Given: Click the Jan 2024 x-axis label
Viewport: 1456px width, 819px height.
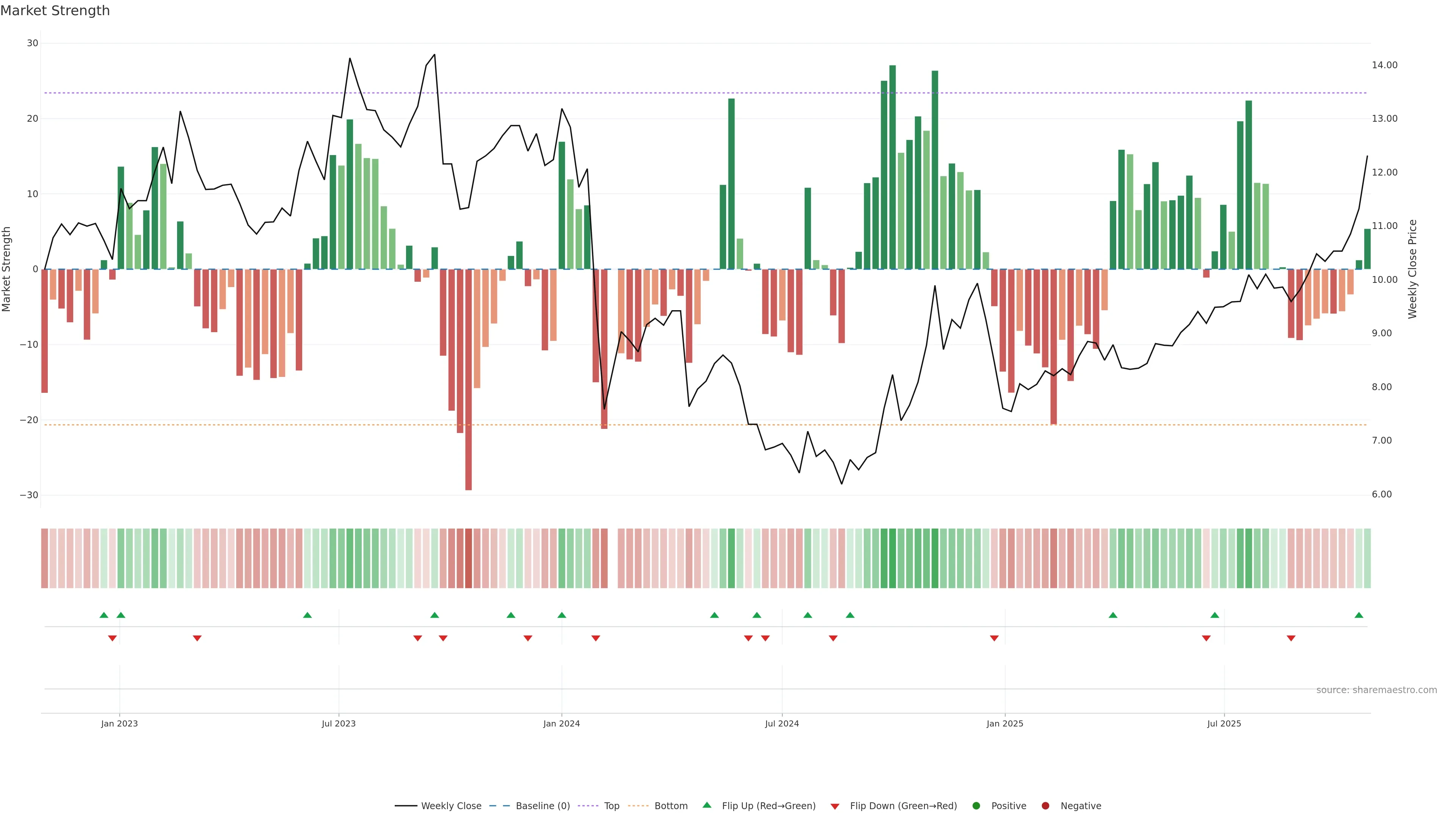Looking at the screenshot, I should 561,723.
